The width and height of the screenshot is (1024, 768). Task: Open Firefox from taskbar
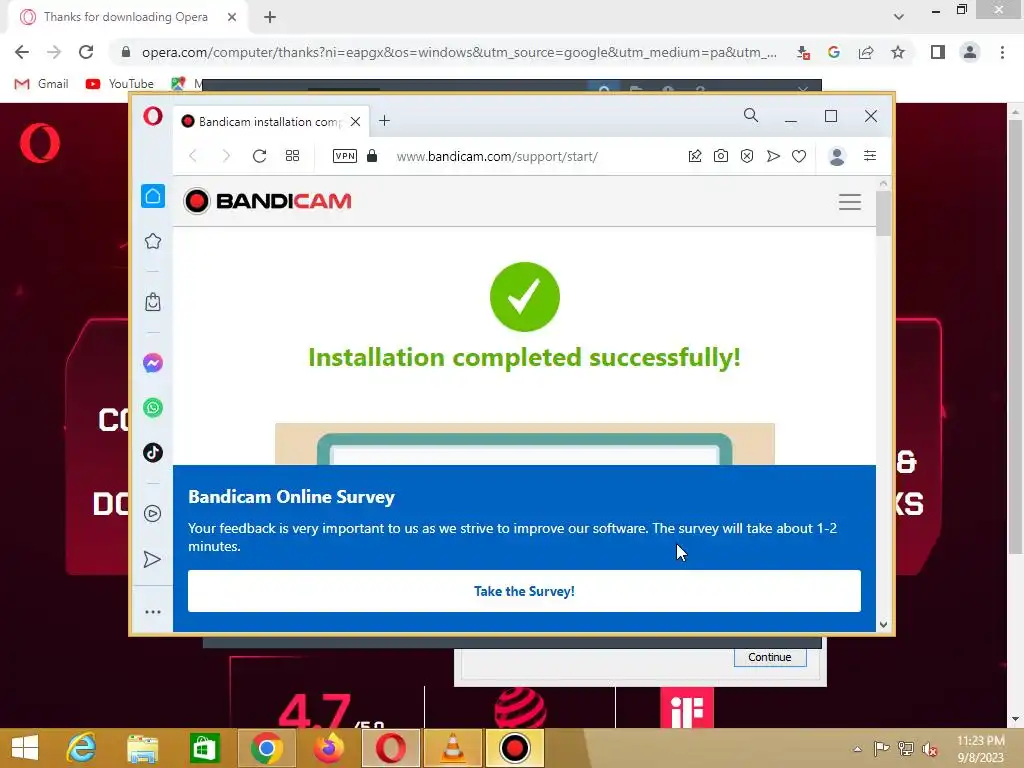328,748
